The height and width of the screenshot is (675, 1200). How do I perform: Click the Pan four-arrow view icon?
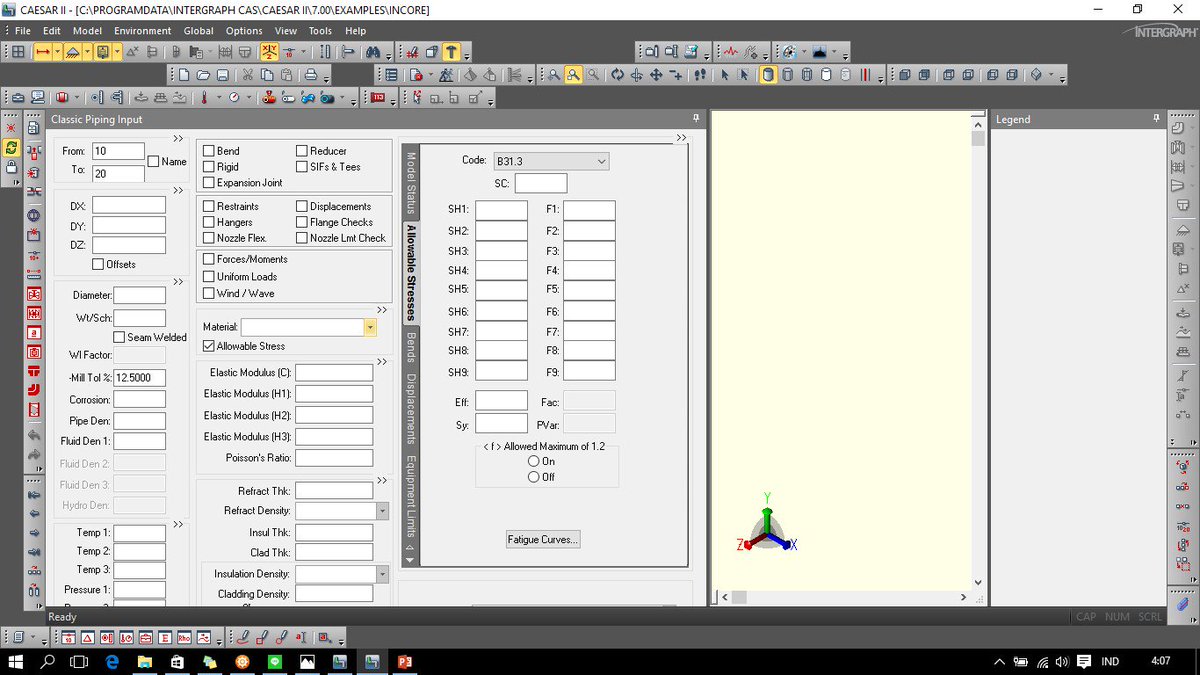[x=656, y=75]
